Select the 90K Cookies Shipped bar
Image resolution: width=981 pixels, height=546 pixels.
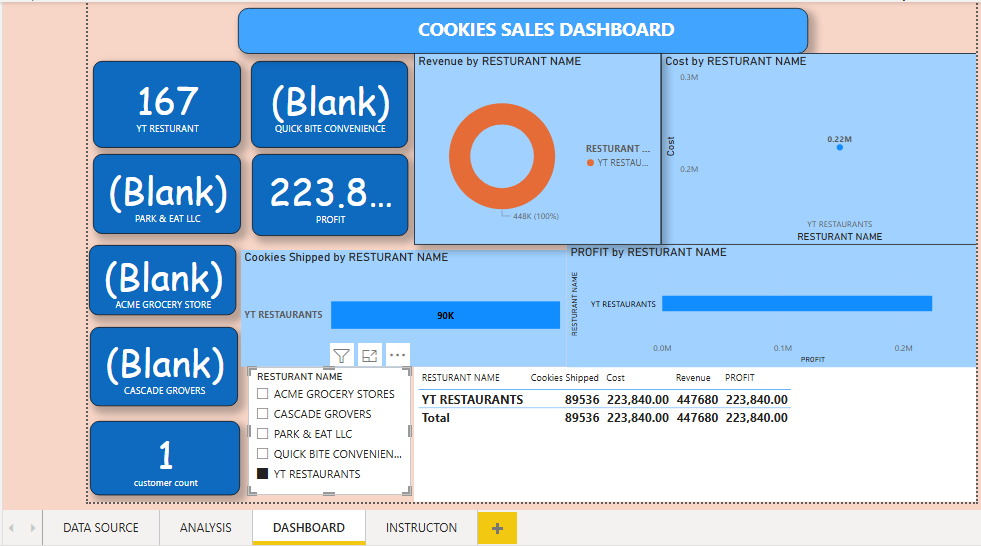point(445,315)
